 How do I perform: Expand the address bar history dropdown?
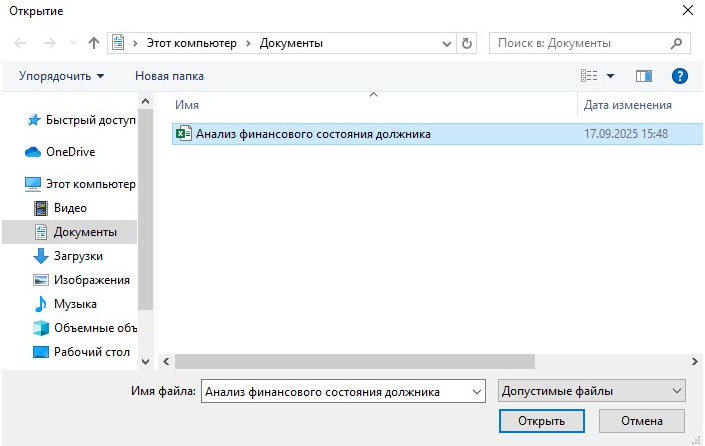[447, 44]
